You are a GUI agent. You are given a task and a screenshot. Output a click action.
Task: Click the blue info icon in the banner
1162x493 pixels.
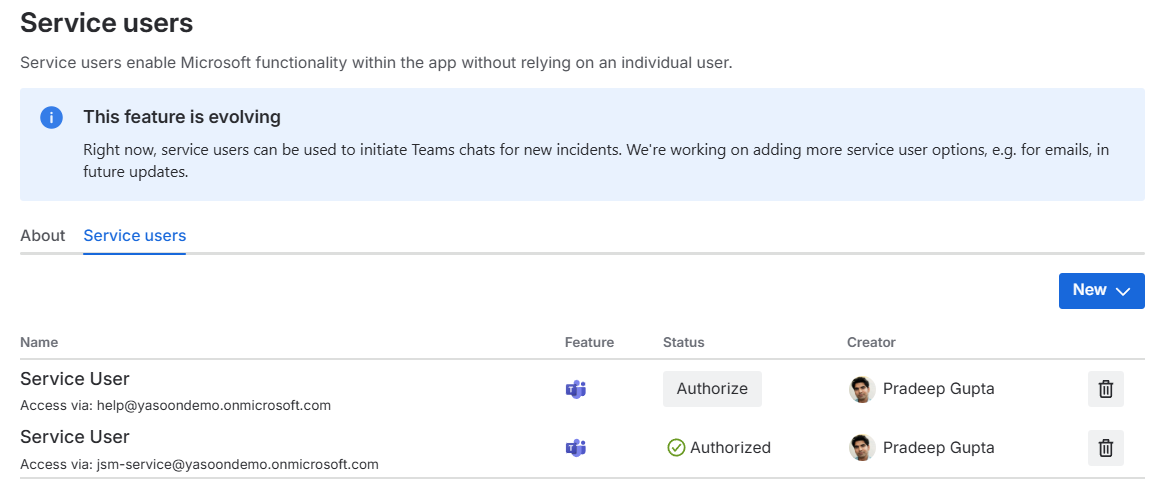click(x=51, y=117)
